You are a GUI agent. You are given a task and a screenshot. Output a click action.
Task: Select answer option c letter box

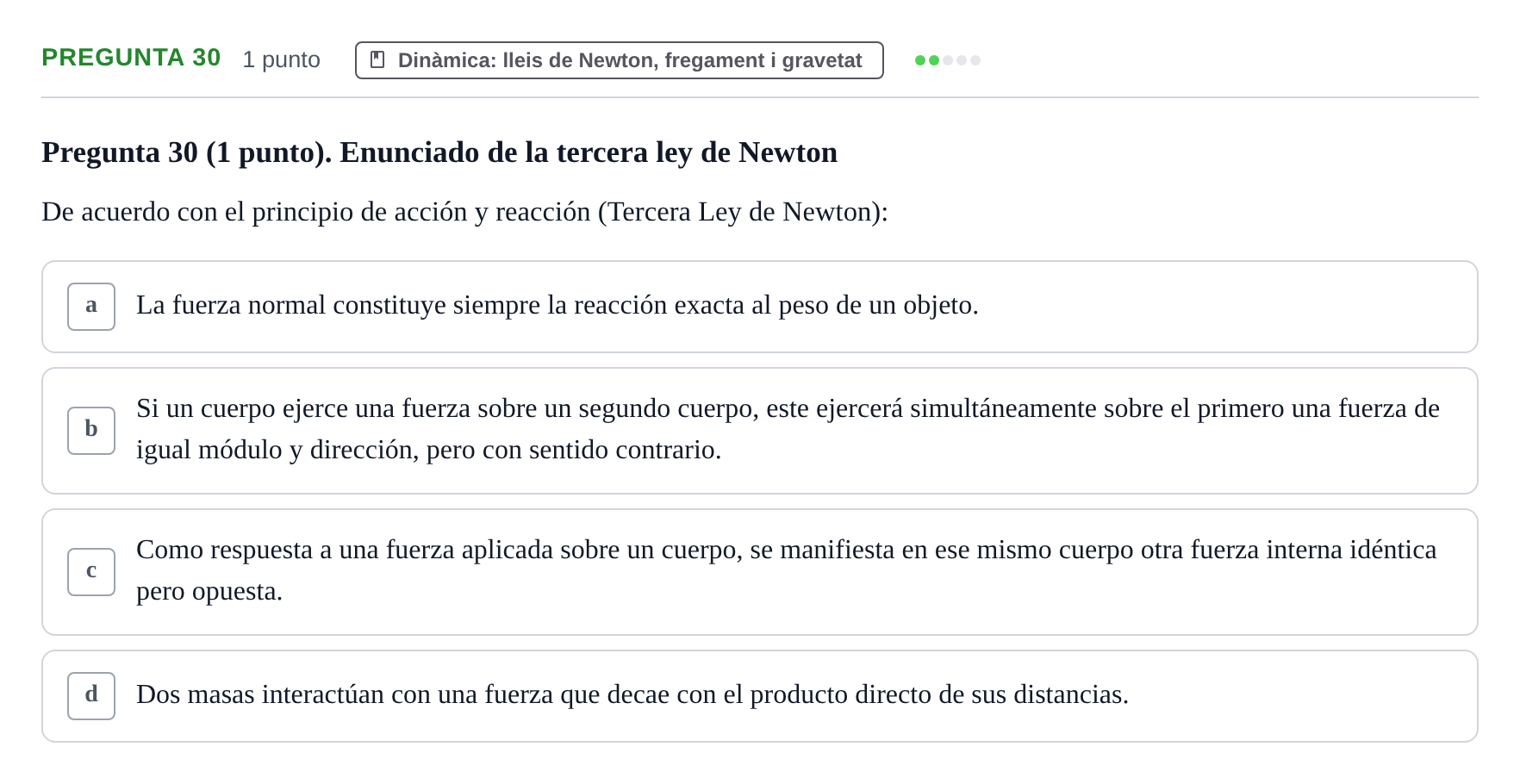(x=91, y=572)
